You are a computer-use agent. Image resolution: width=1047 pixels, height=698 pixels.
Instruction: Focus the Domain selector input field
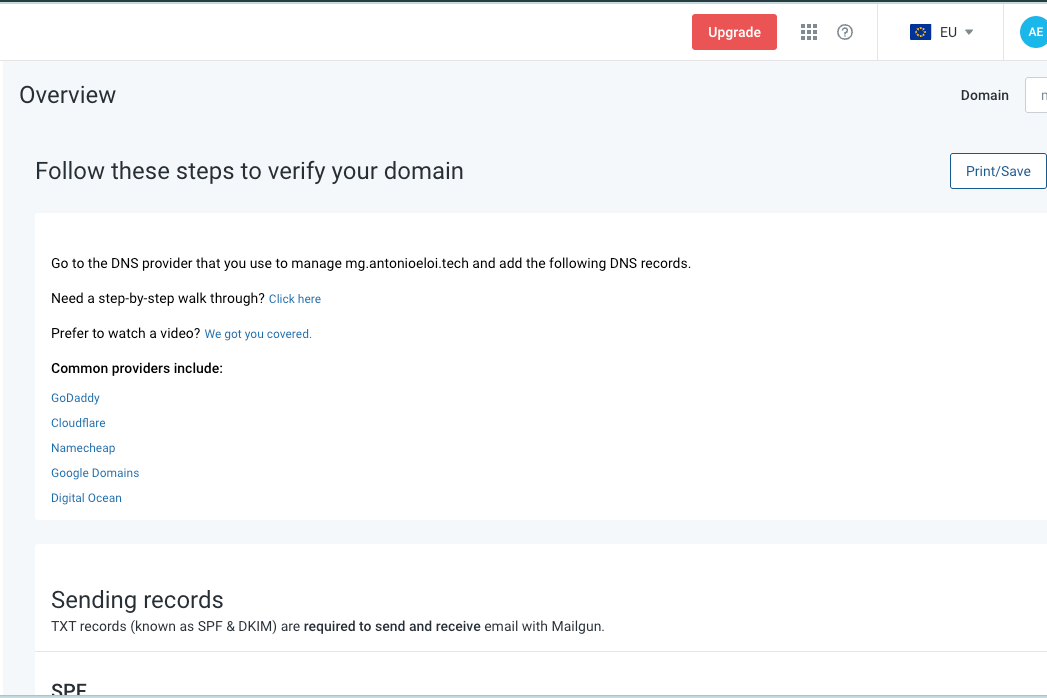(x=1040, y=95)
